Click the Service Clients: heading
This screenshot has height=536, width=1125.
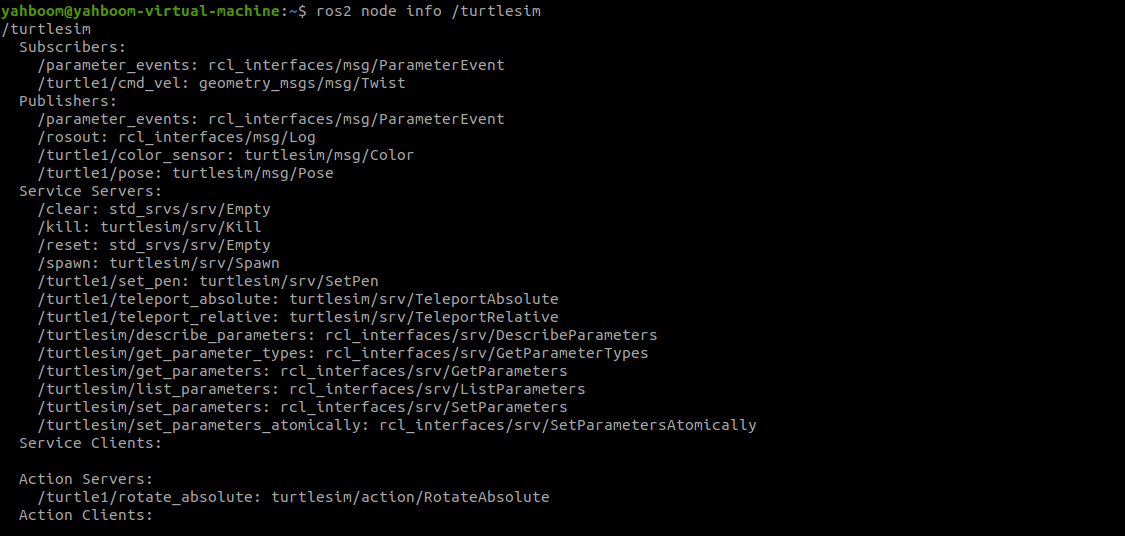point(90,443)
